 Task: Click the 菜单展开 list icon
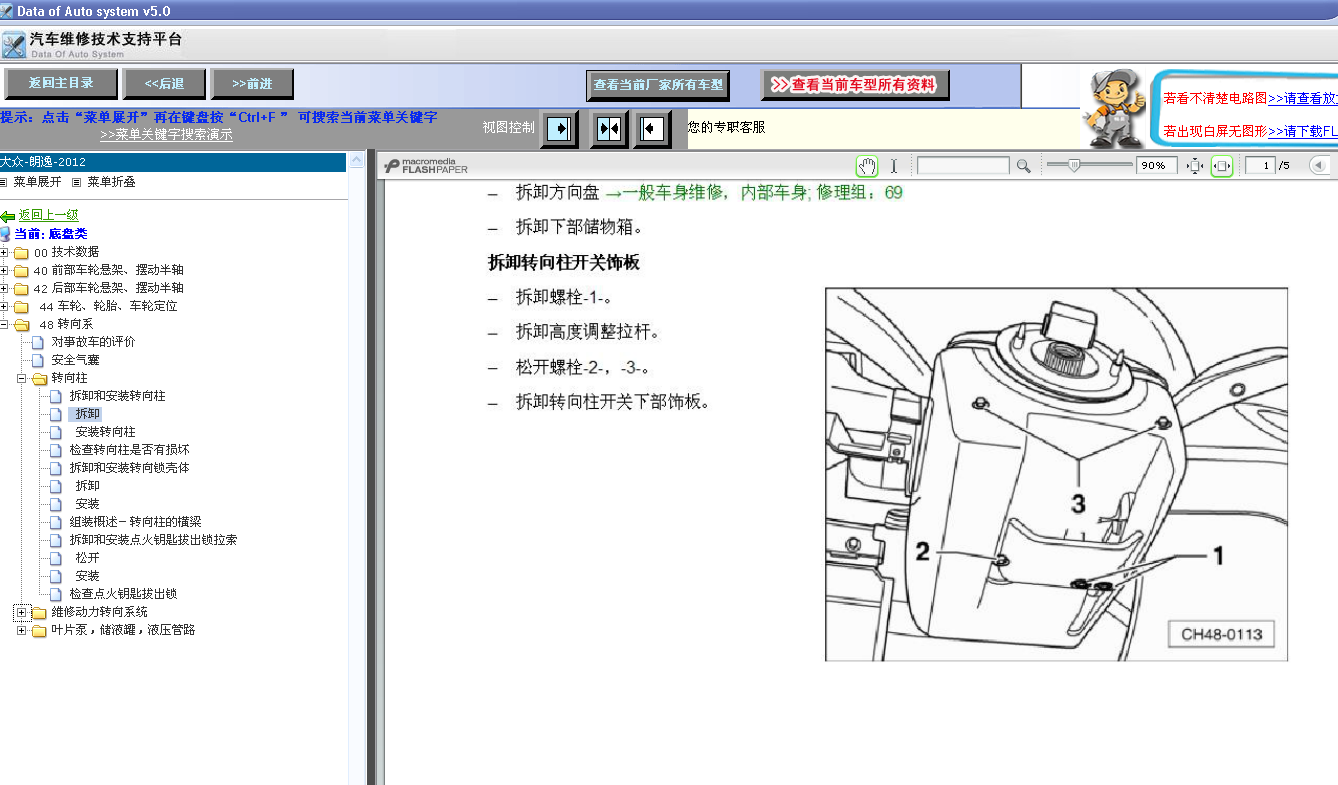pos(3,182)
